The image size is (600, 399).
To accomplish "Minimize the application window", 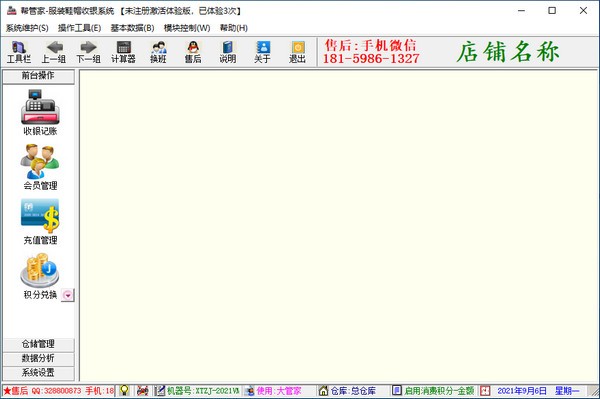I will coord(521,10).
